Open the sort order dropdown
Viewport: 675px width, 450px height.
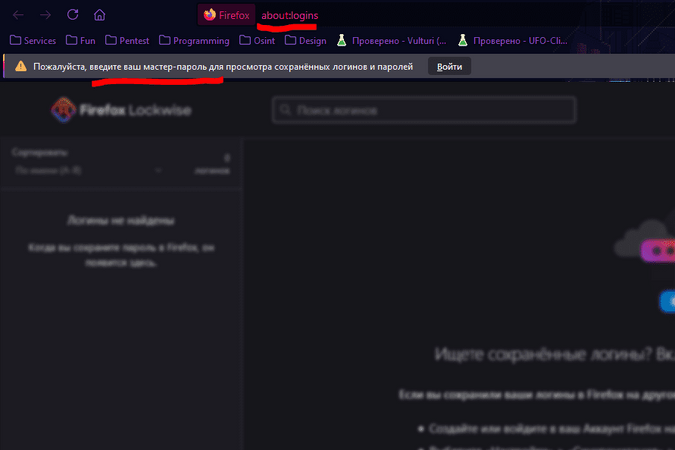click(x=88, y=171)
